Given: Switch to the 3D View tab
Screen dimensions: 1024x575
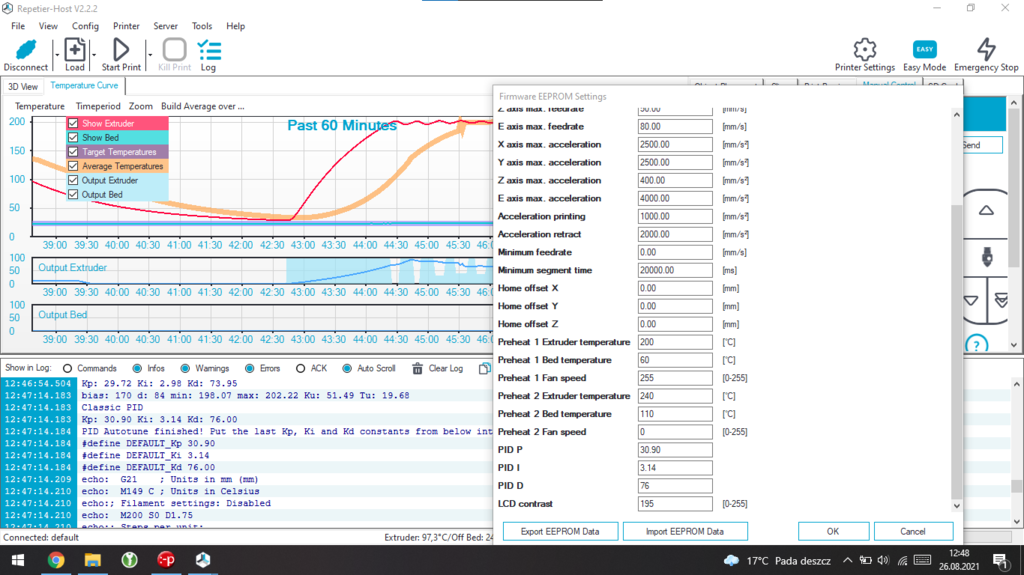Looking at the screenshot, I should coord(22,86).
